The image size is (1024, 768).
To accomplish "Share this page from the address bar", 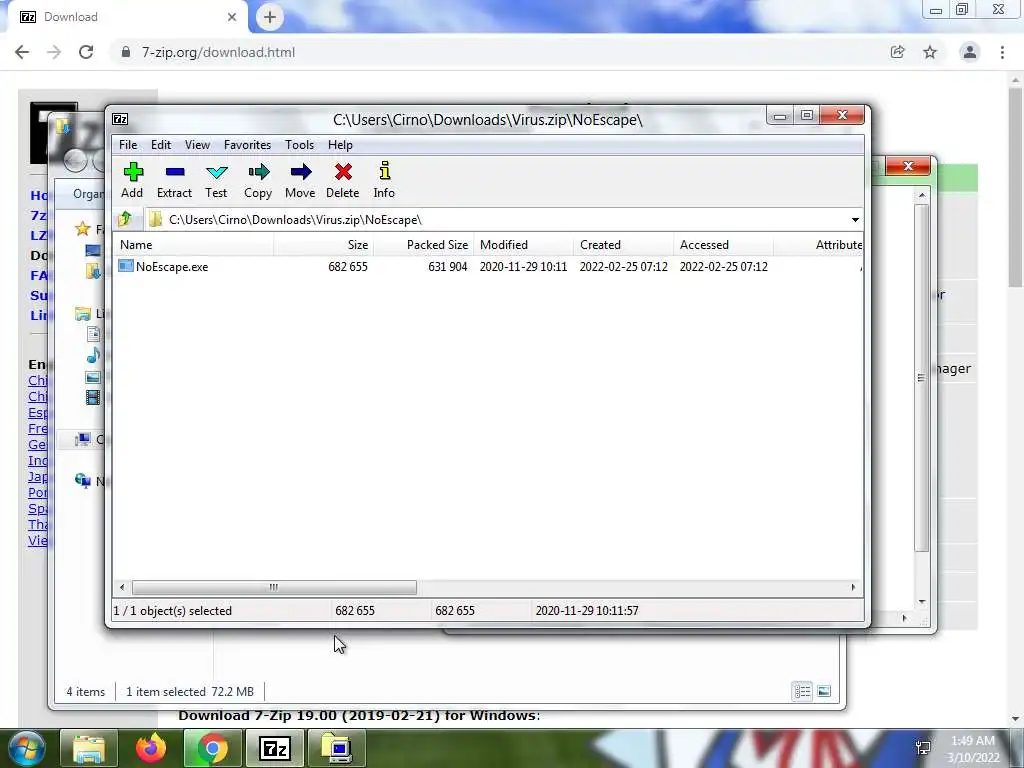I will point(897,52).
